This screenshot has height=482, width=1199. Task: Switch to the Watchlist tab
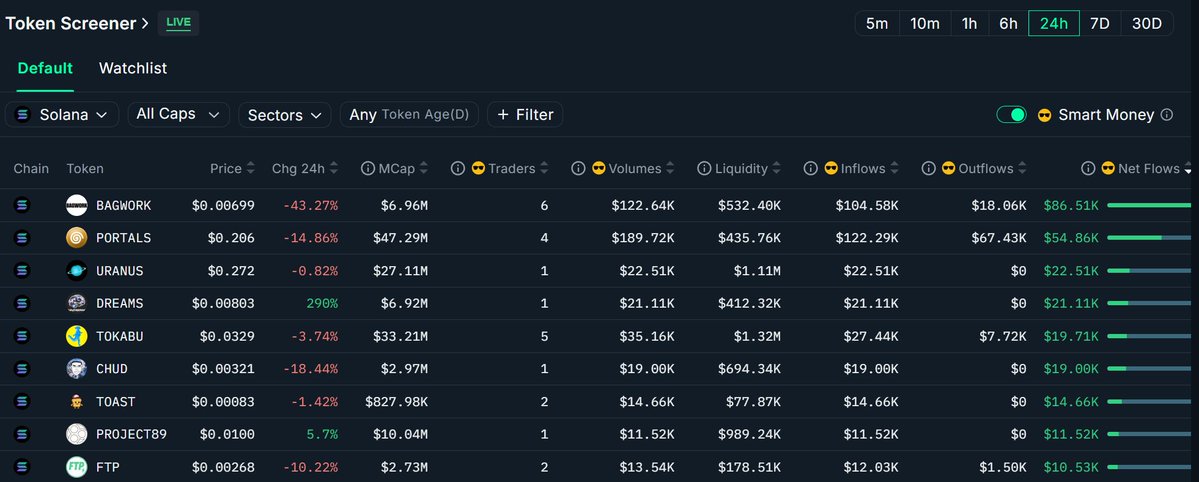pyautogui.click(x=133, y=68)
